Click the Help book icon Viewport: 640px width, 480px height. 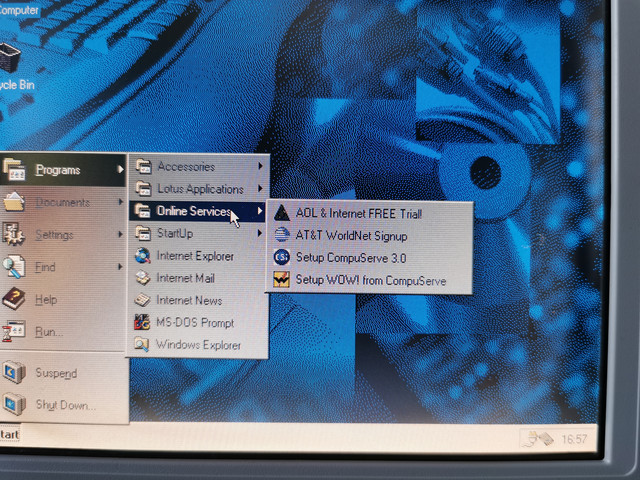click(x=13, y=299)
